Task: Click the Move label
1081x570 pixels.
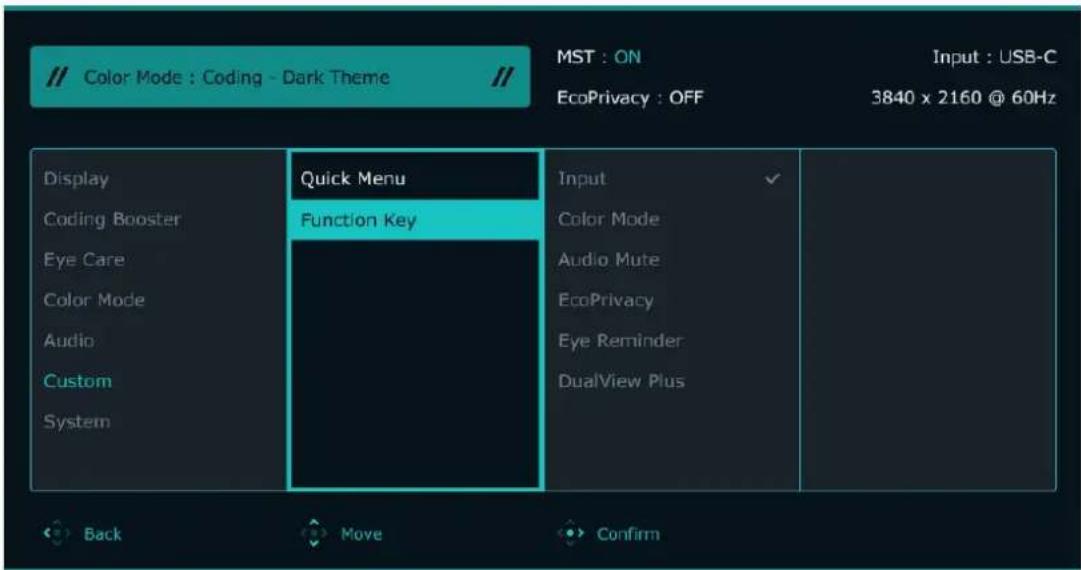Action: click(x=361, y=534)
